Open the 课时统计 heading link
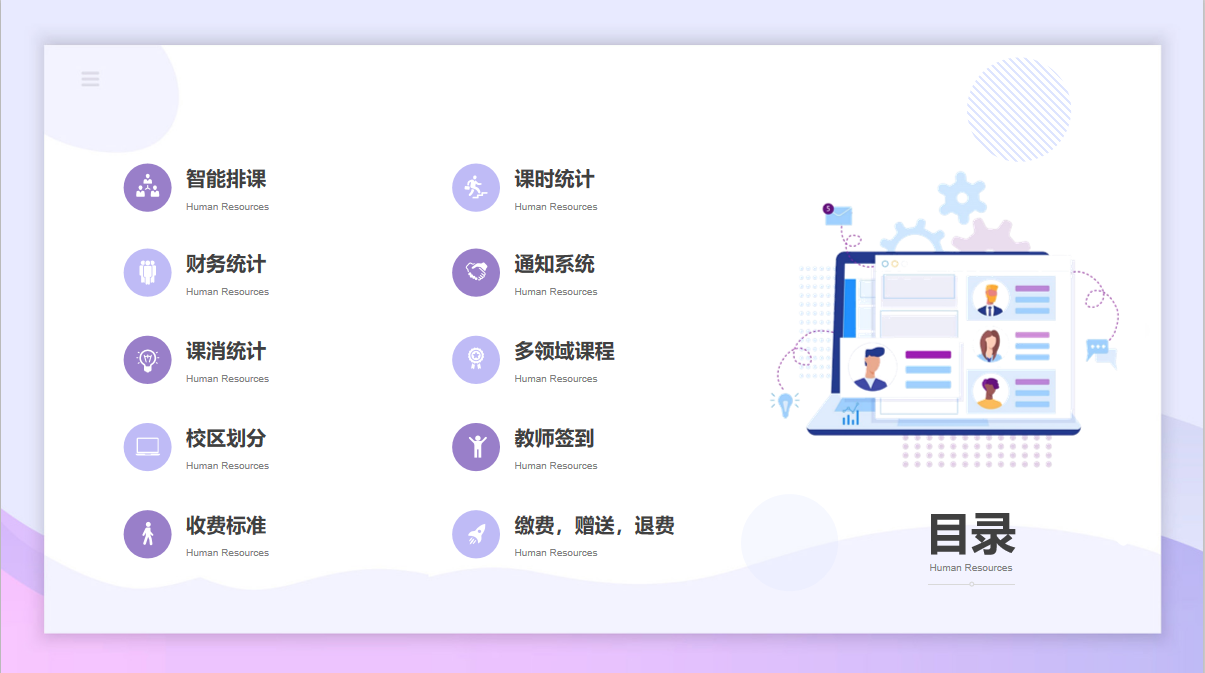Viewport: 1205px width, 673px height. point(554,180)
